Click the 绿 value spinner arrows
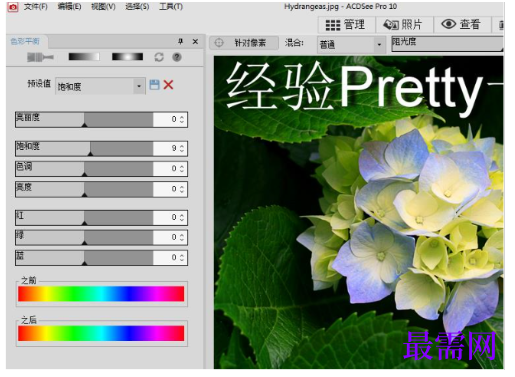 [182, 237]
